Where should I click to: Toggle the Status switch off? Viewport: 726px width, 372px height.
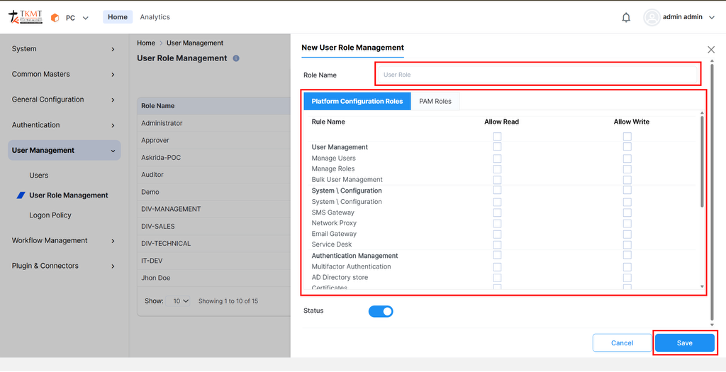point(381,311)
